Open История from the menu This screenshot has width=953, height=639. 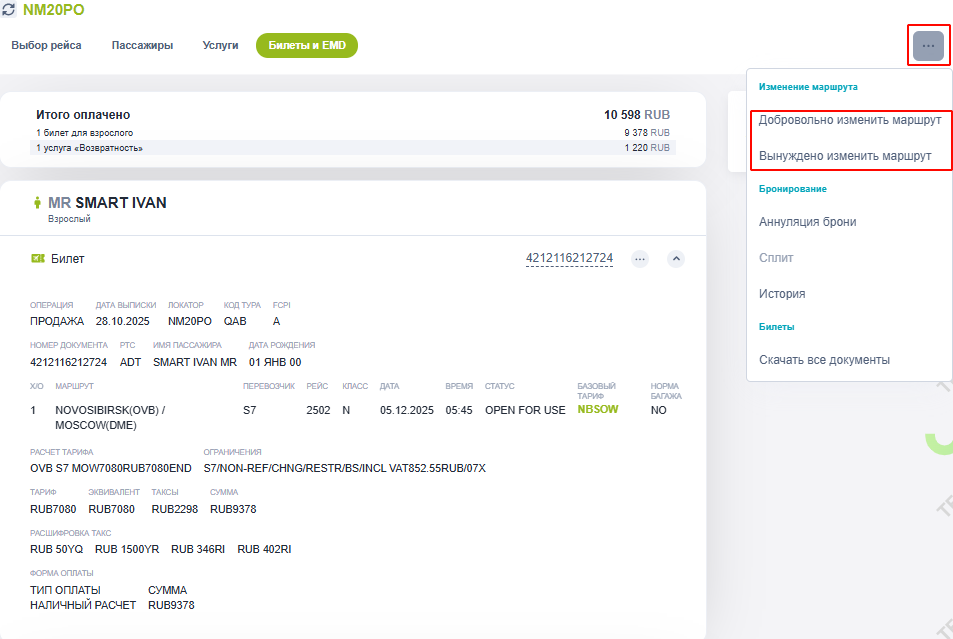[x=782, y=294]
